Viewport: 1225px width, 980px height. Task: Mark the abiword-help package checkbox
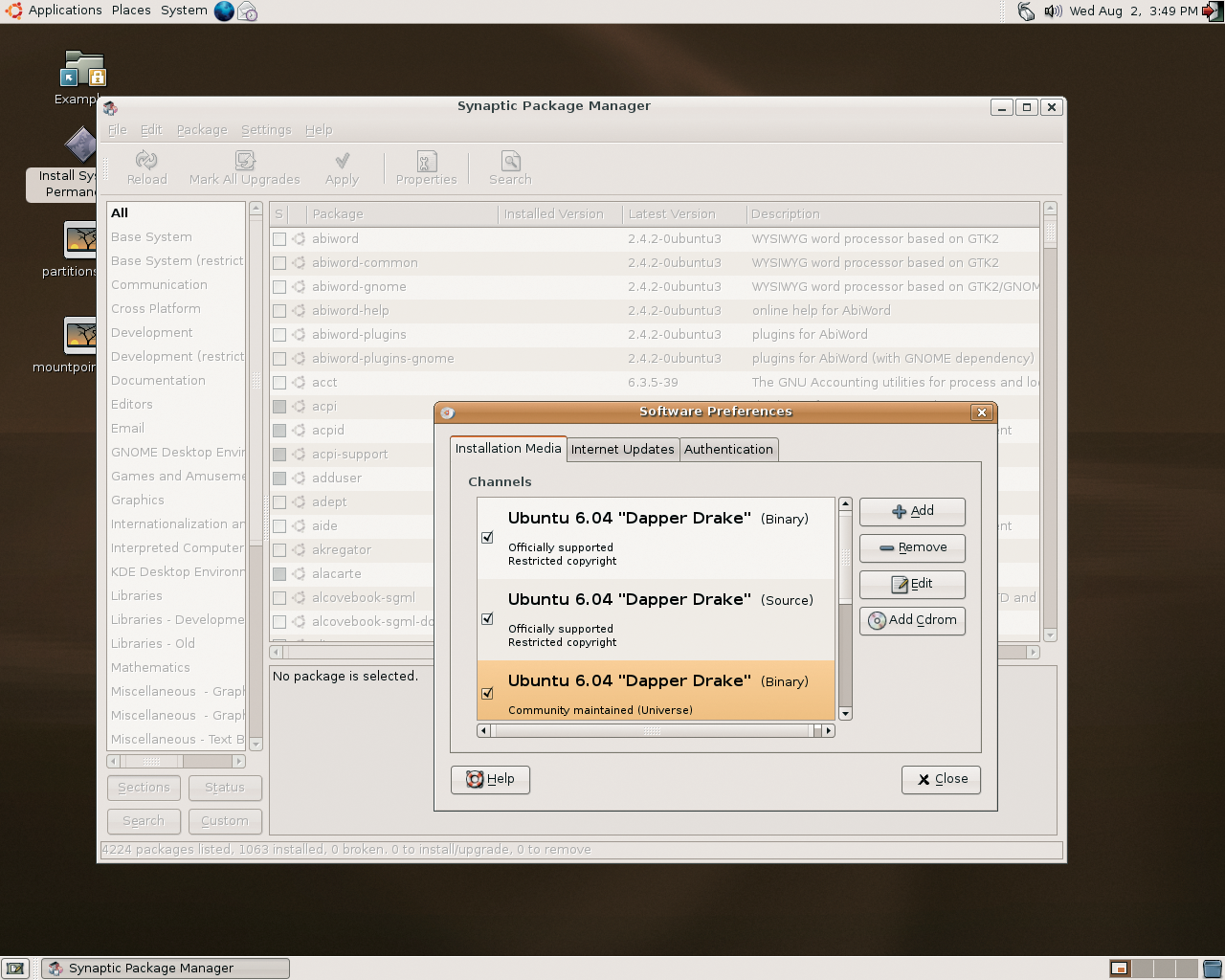279,311
